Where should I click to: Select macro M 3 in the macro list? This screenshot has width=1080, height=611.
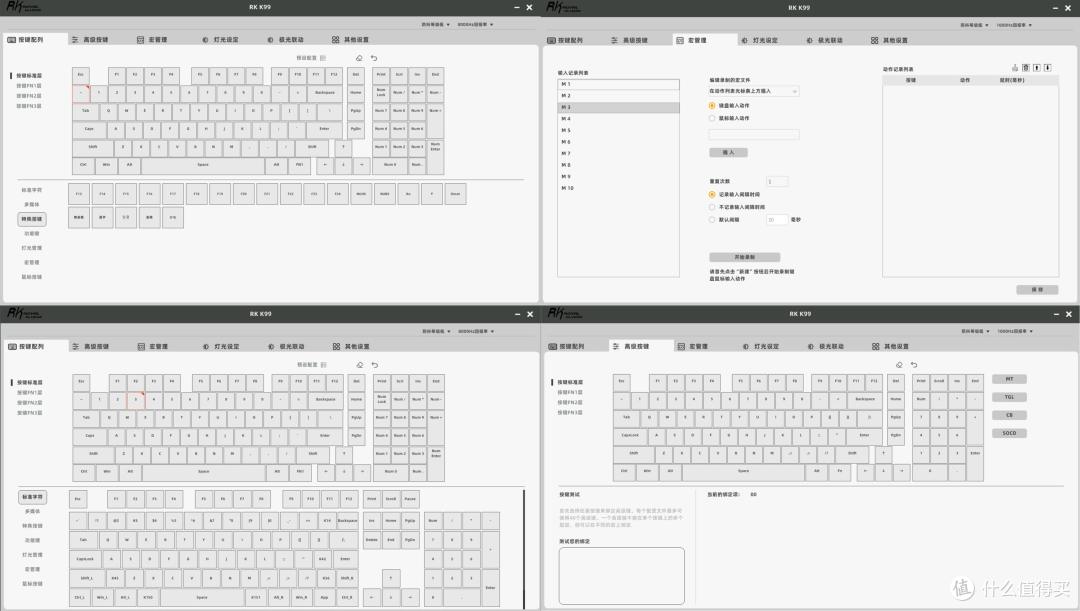point(619,107)
